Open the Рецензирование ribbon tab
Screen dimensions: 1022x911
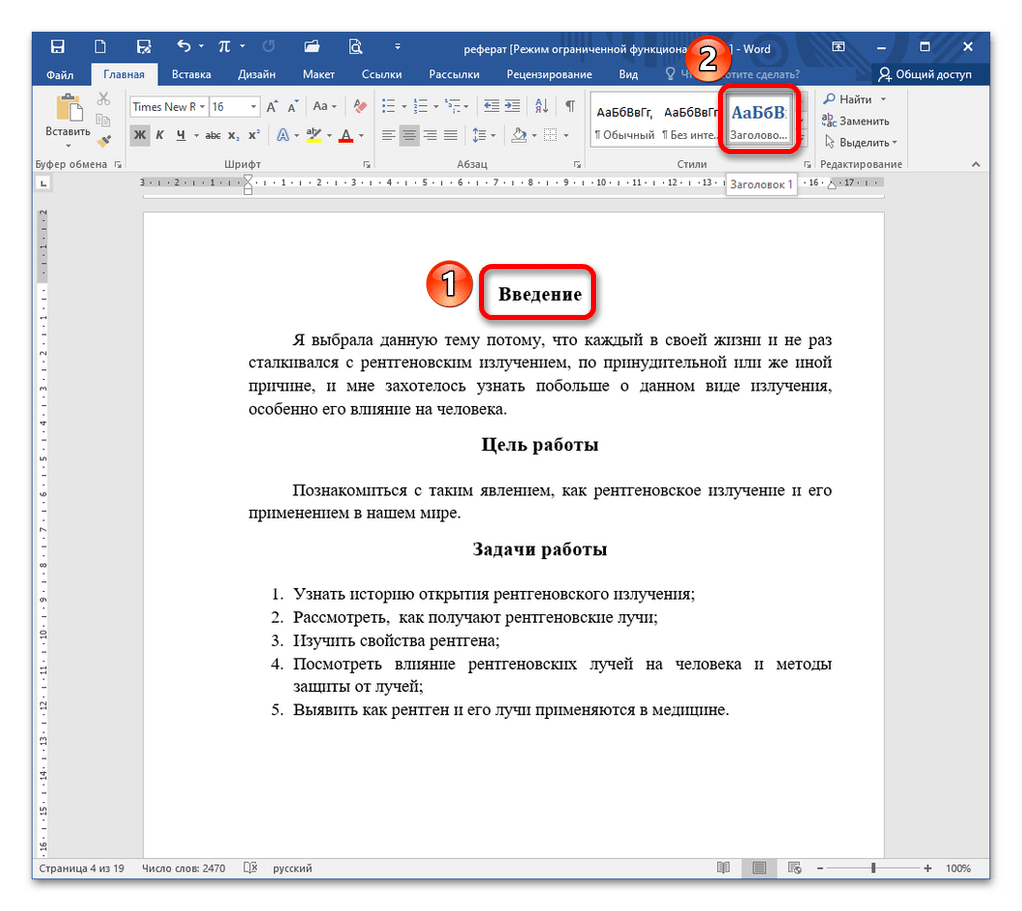(549, 74)
